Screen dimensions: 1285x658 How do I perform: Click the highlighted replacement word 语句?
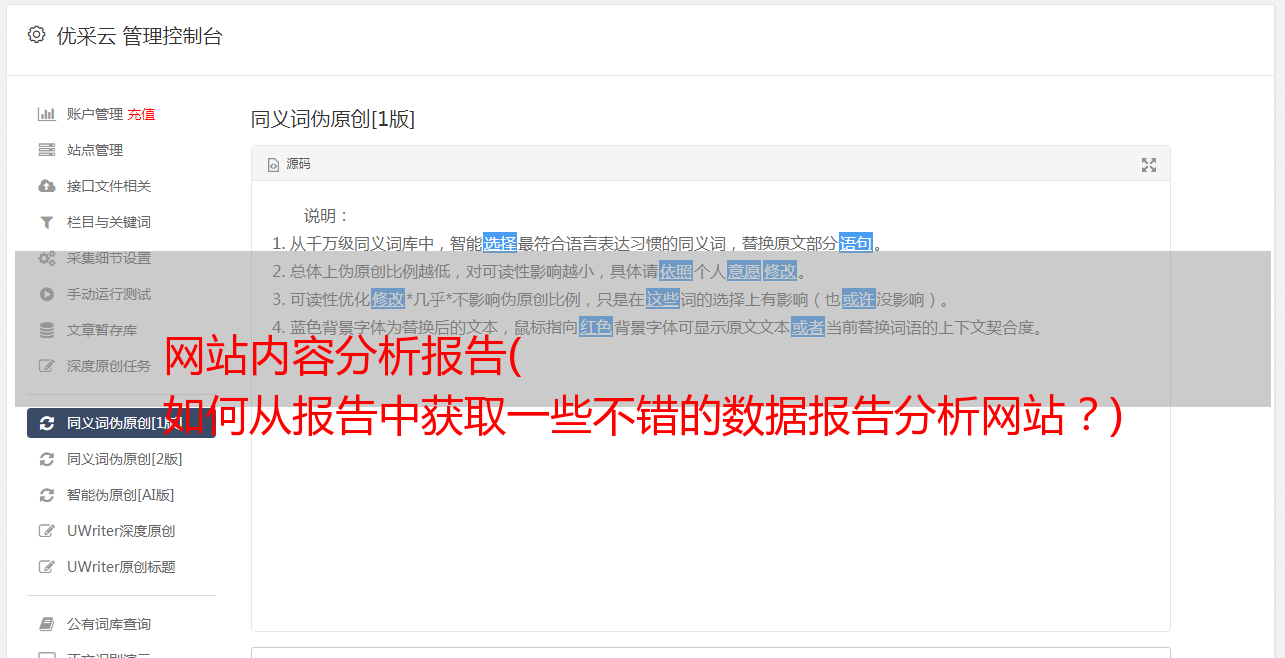point(856,243)
